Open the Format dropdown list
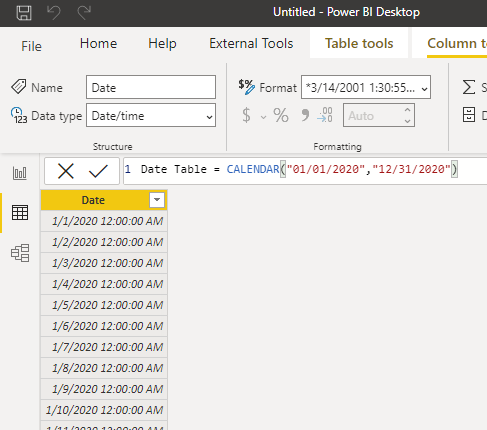 pyautogui.click(x=366, y=87)
